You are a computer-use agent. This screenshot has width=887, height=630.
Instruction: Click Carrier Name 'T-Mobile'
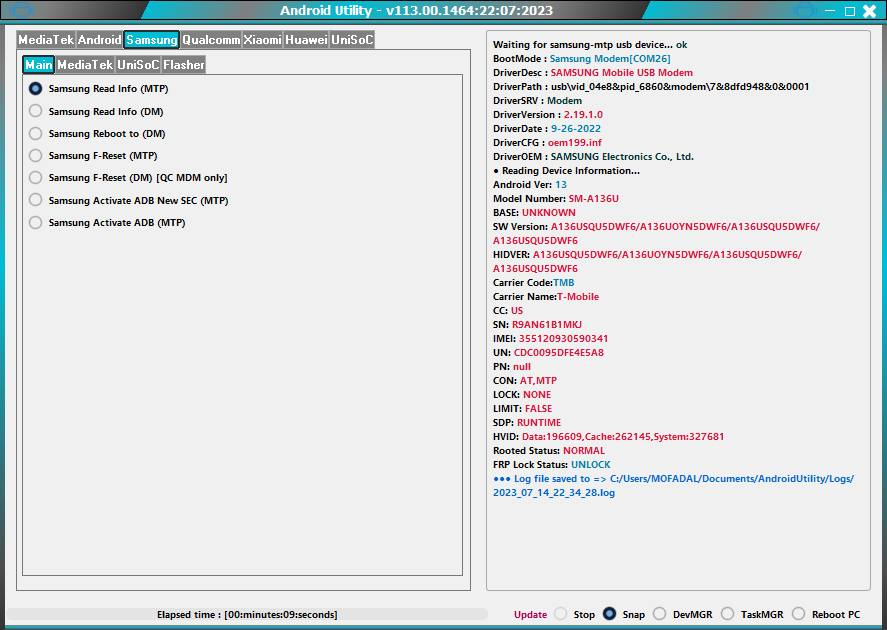coord(578,296)
